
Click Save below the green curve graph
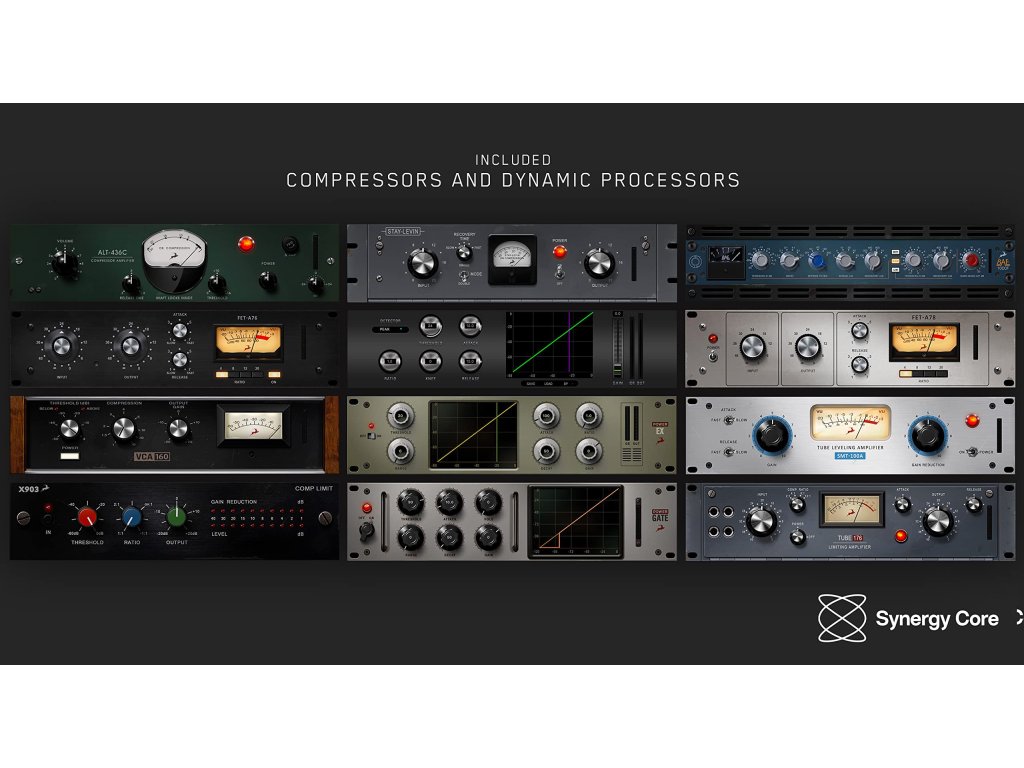531,384
